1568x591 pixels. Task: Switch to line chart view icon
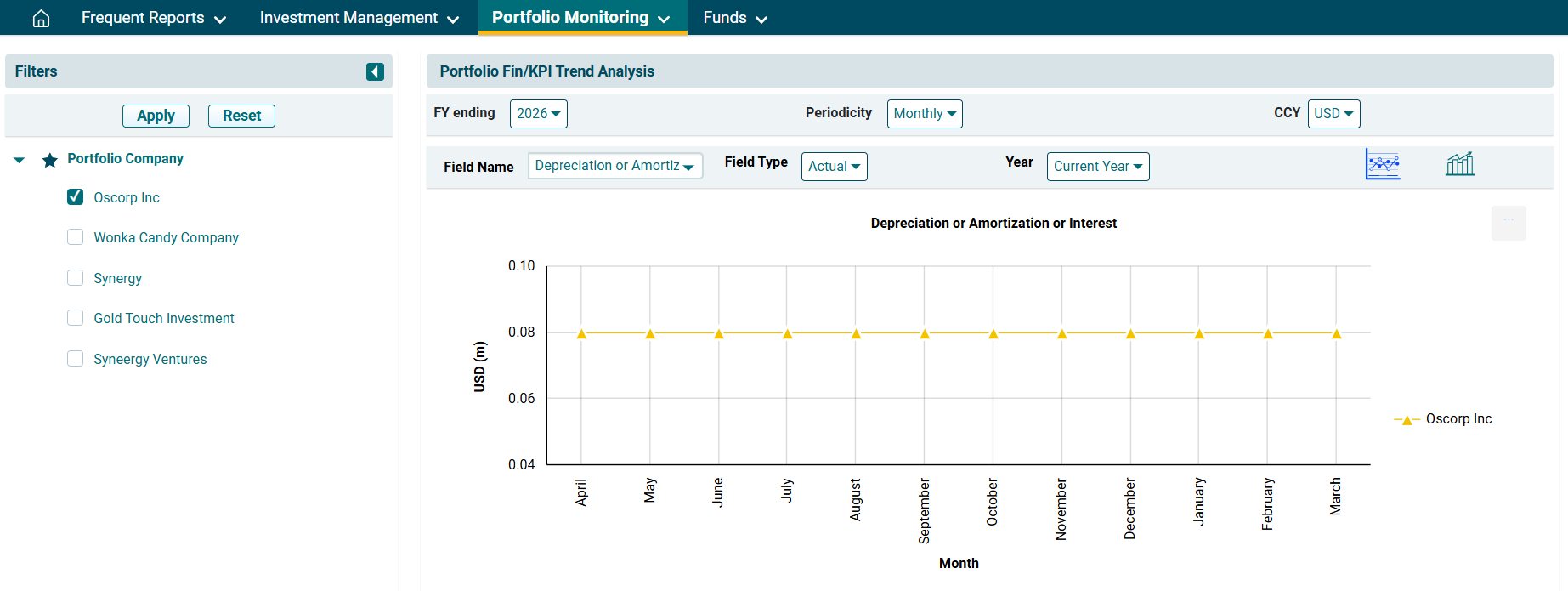pyautogui.click(x=1383, y=164)
